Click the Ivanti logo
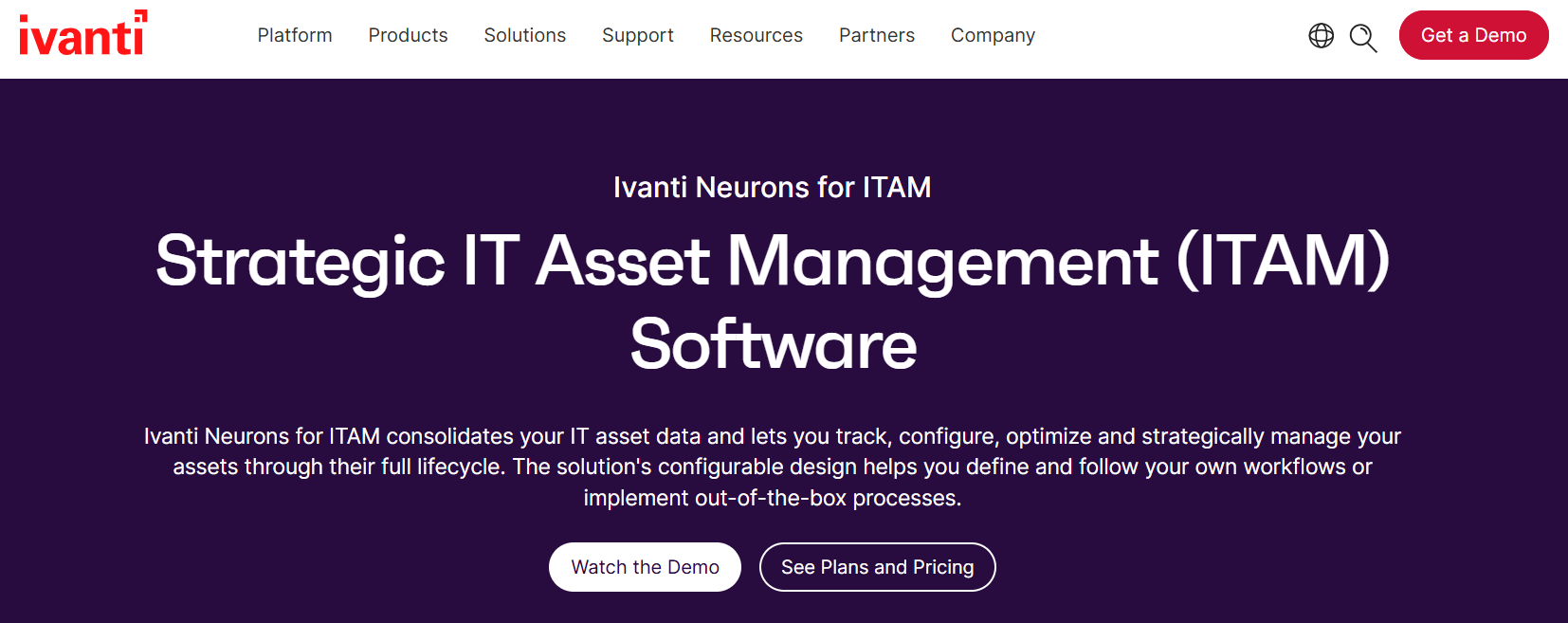 point(83,33)
